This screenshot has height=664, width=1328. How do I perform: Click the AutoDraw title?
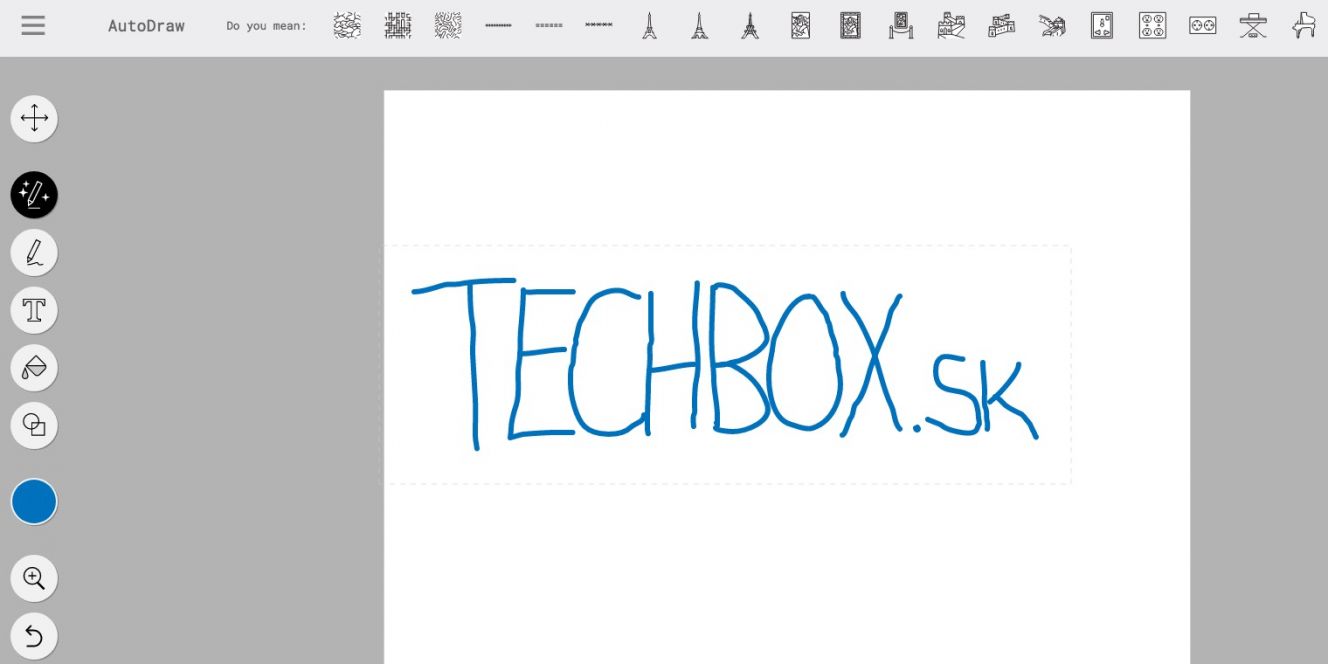click(x=146, y=26)
